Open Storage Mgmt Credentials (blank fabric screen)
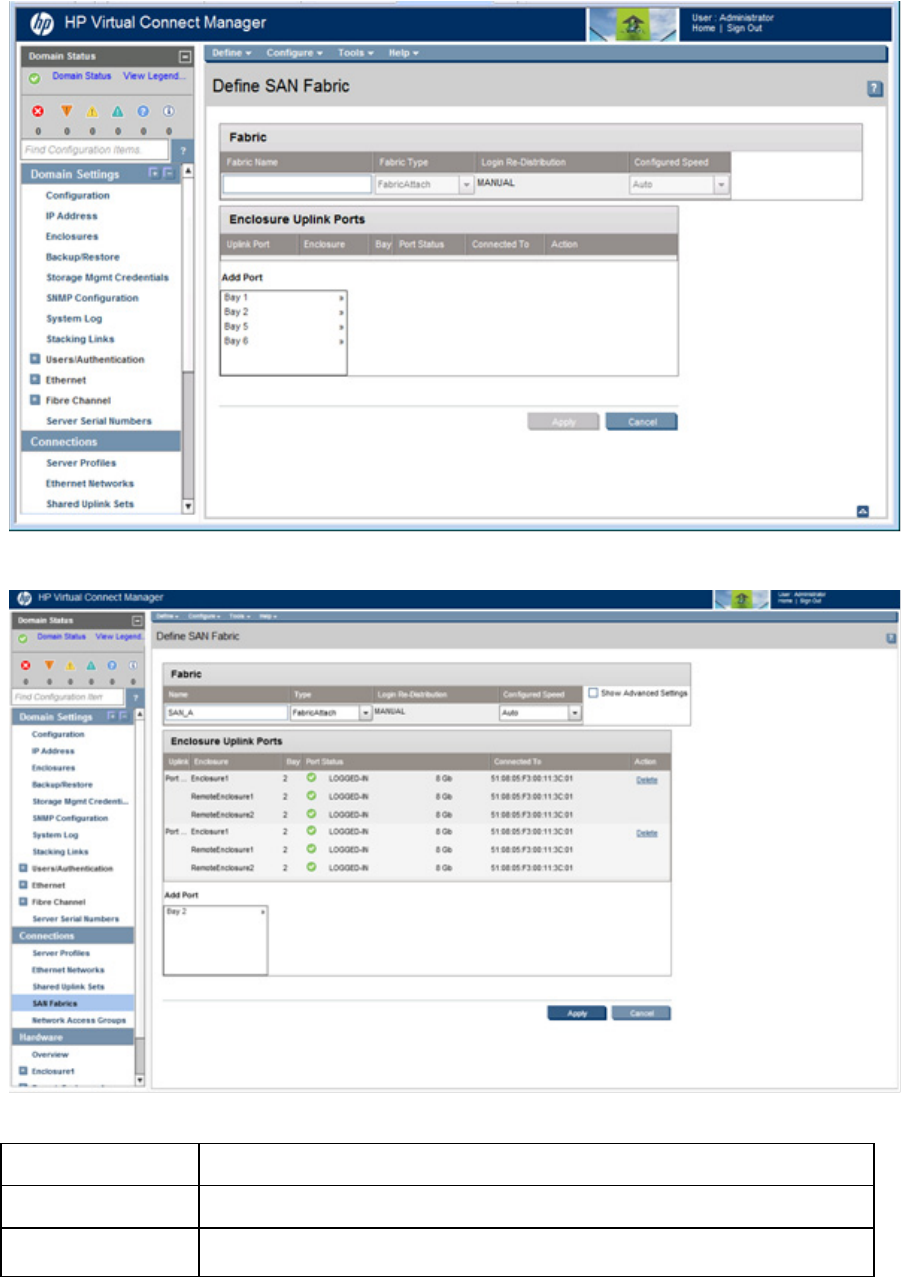This screenshot has width=902, height=1277. [107, 277]
